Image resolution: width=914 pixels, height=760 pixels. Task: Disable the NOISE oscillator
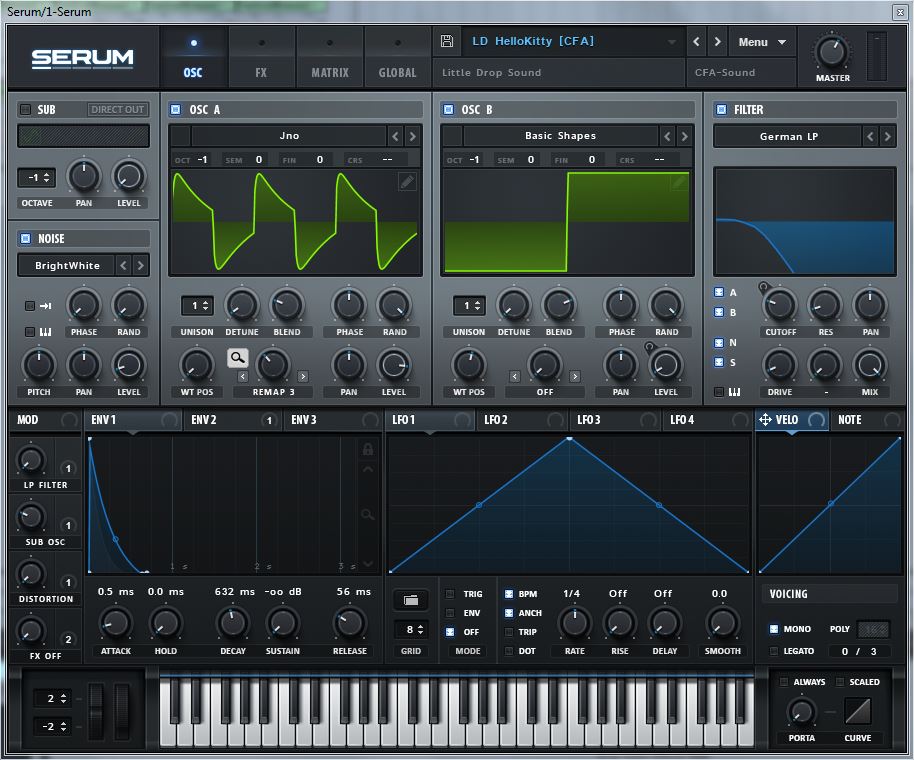25,238
